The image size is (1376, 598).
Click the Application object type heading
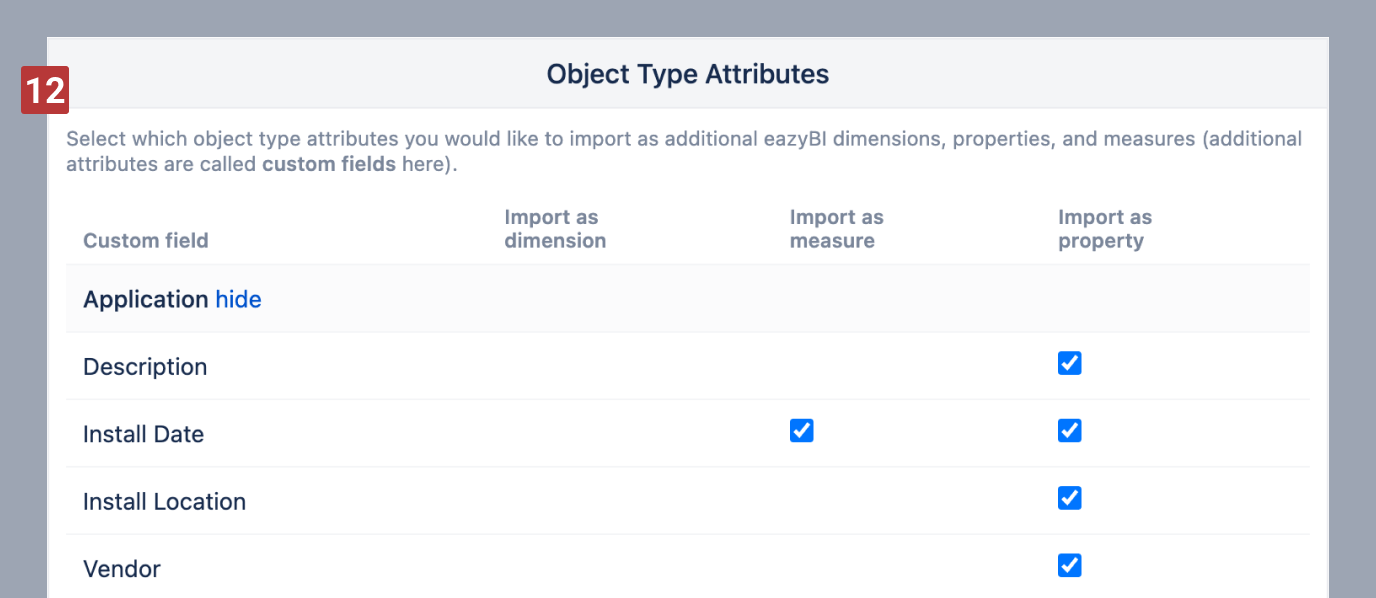point(146,299)
